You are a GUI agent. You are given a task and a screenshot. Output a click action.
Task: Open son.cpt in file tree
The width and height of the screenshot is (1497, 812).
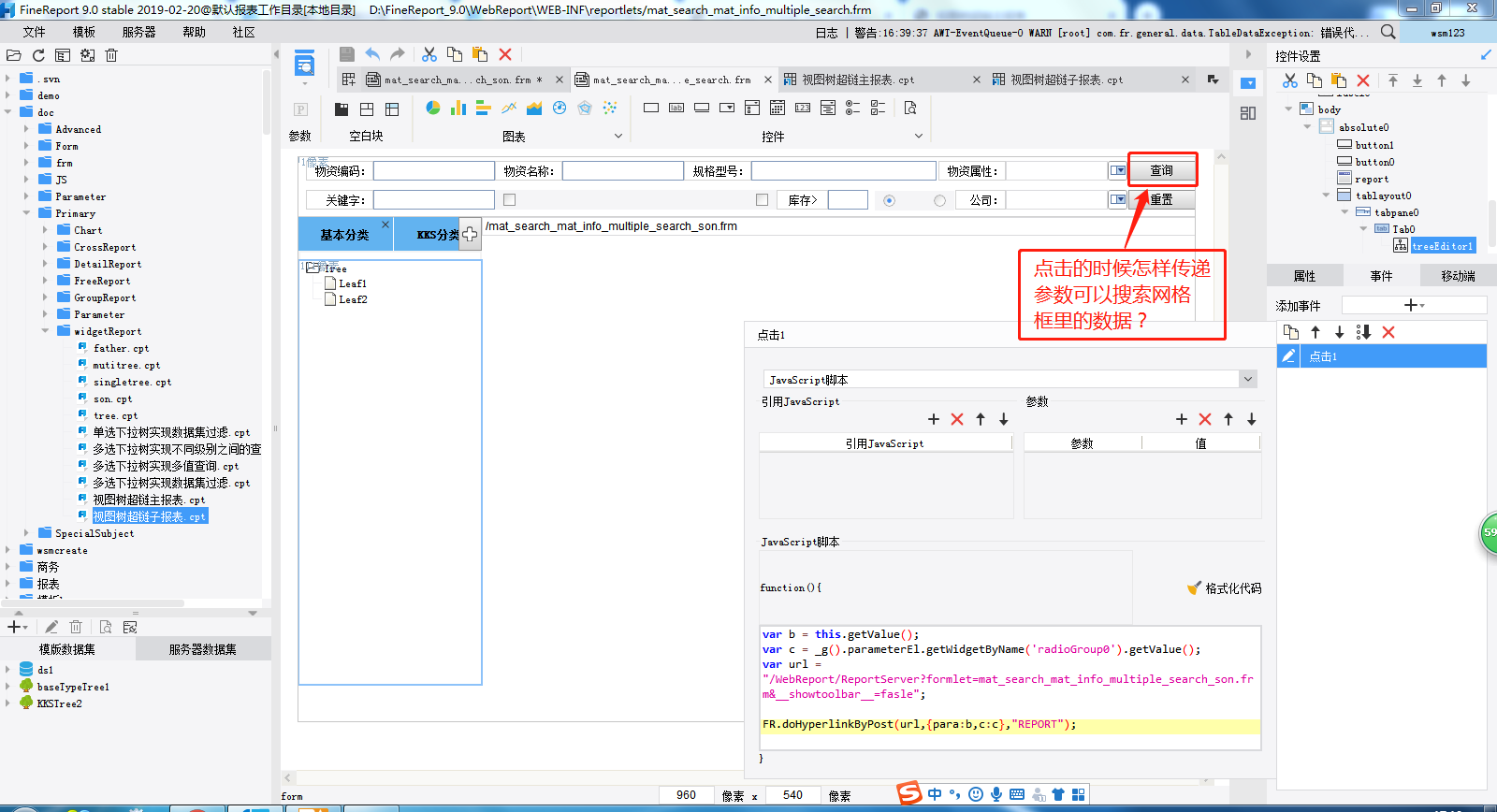(x=112, y=399)
